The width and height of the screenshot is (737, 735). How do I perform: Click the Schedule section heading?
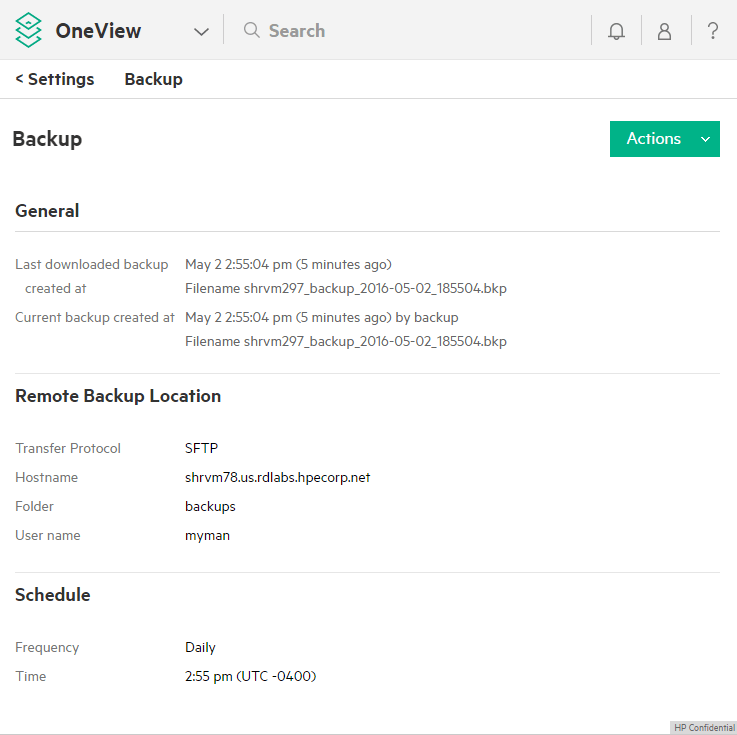coord(53,594)
